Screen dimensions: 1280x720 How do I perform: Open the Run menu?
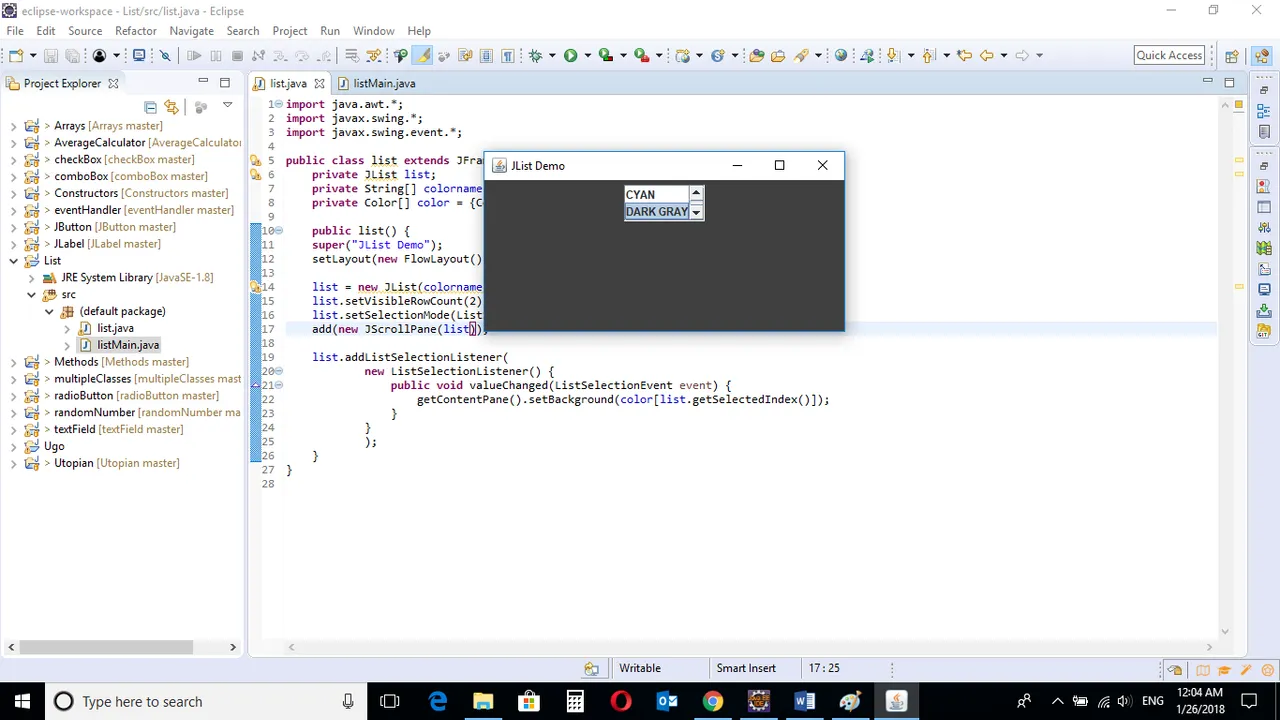(330, 31)
